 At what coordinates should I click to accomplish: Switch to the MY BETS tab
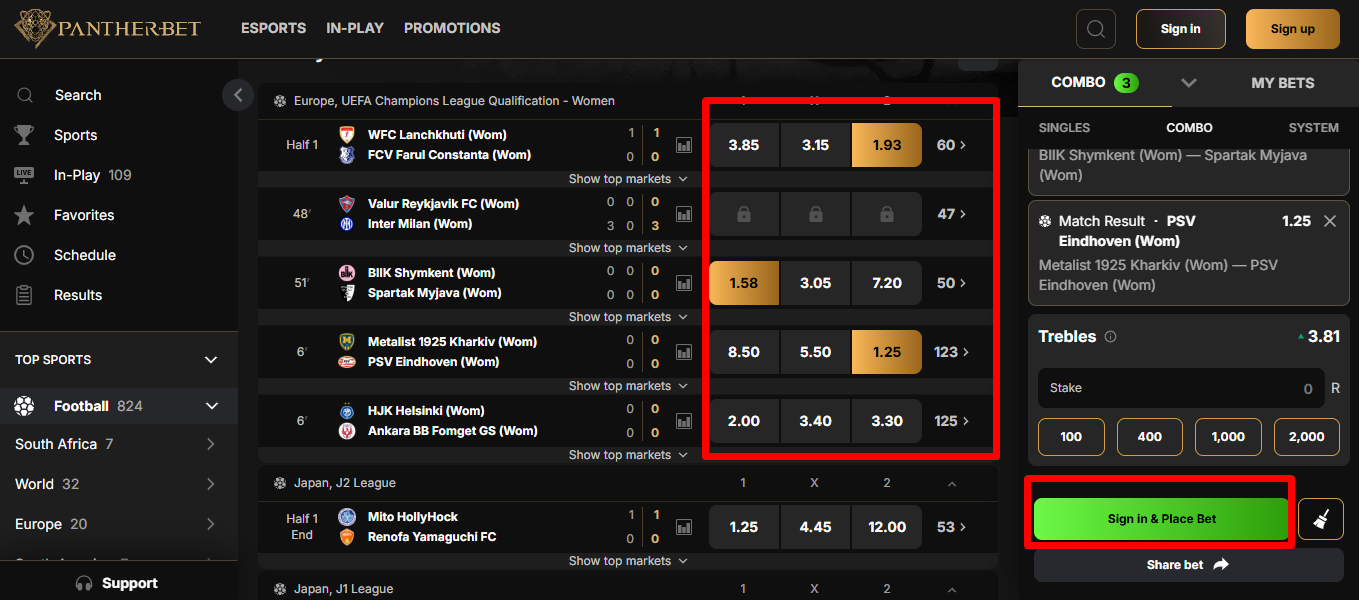[x=1282, y=83]
